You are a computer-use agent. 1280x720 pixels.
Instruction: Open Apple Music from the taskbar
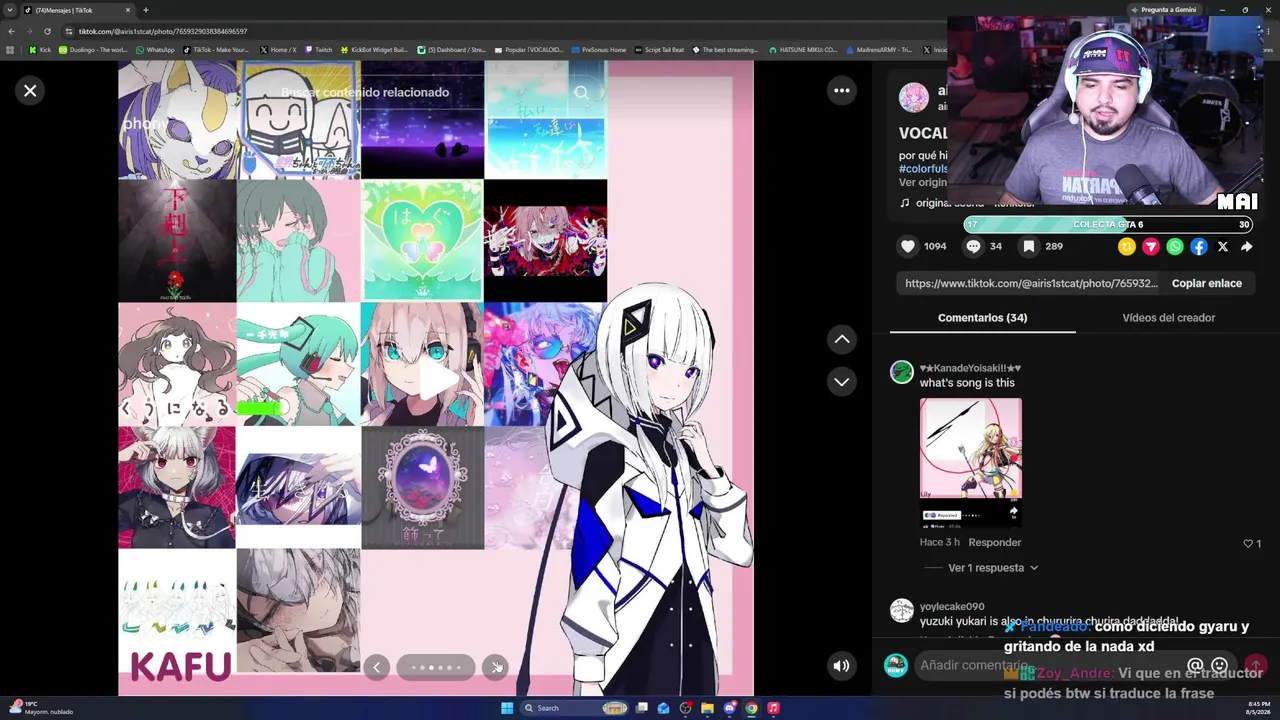(773, 708)
